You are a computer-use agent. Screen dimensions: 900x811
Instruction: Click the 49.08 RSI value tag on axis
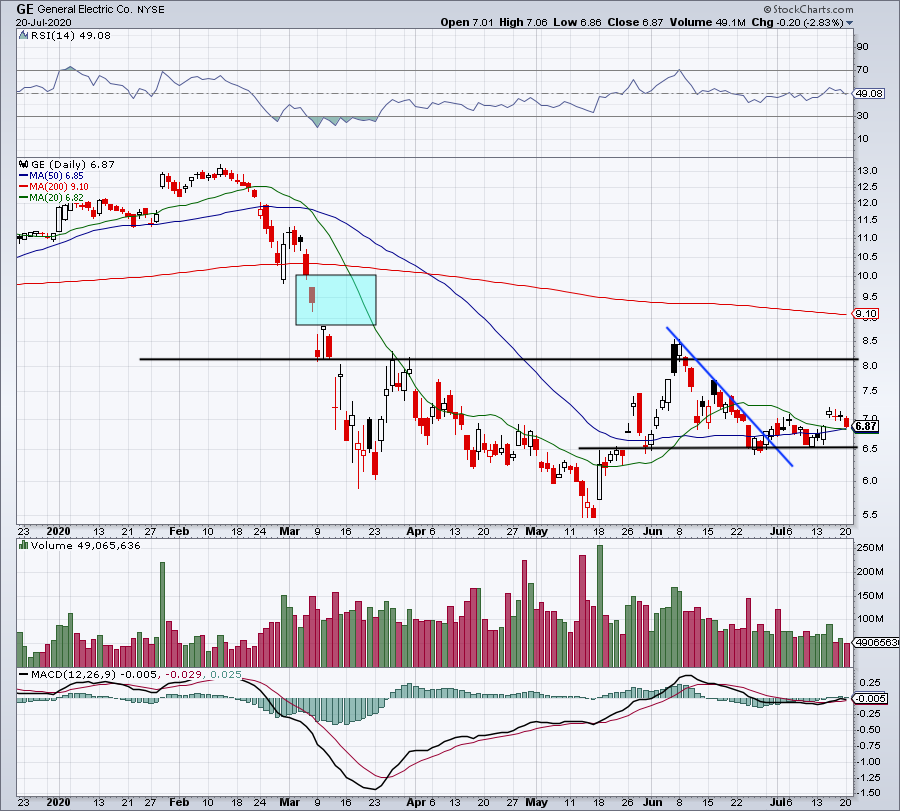click(x=869, y=93)
